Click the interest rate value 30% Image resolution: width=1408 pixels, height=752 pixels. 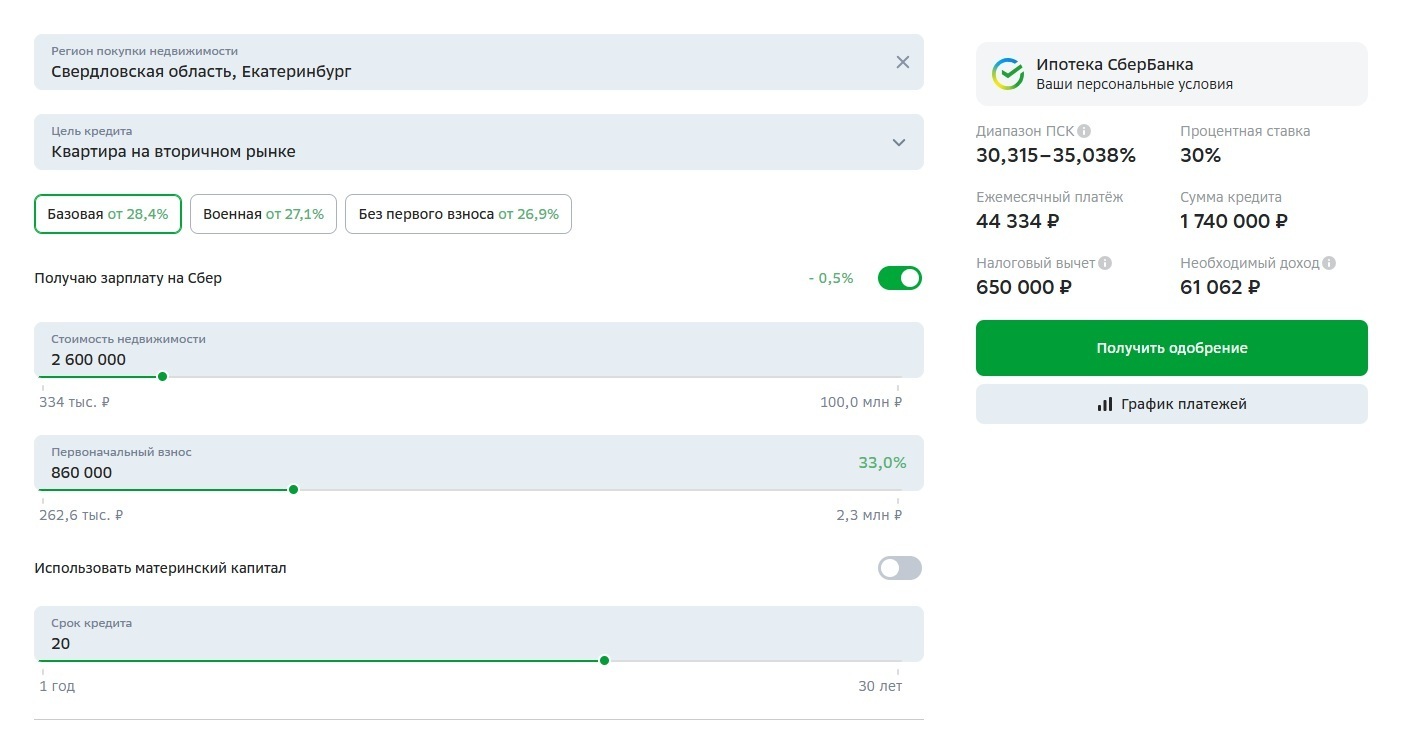click(1201, 155)
